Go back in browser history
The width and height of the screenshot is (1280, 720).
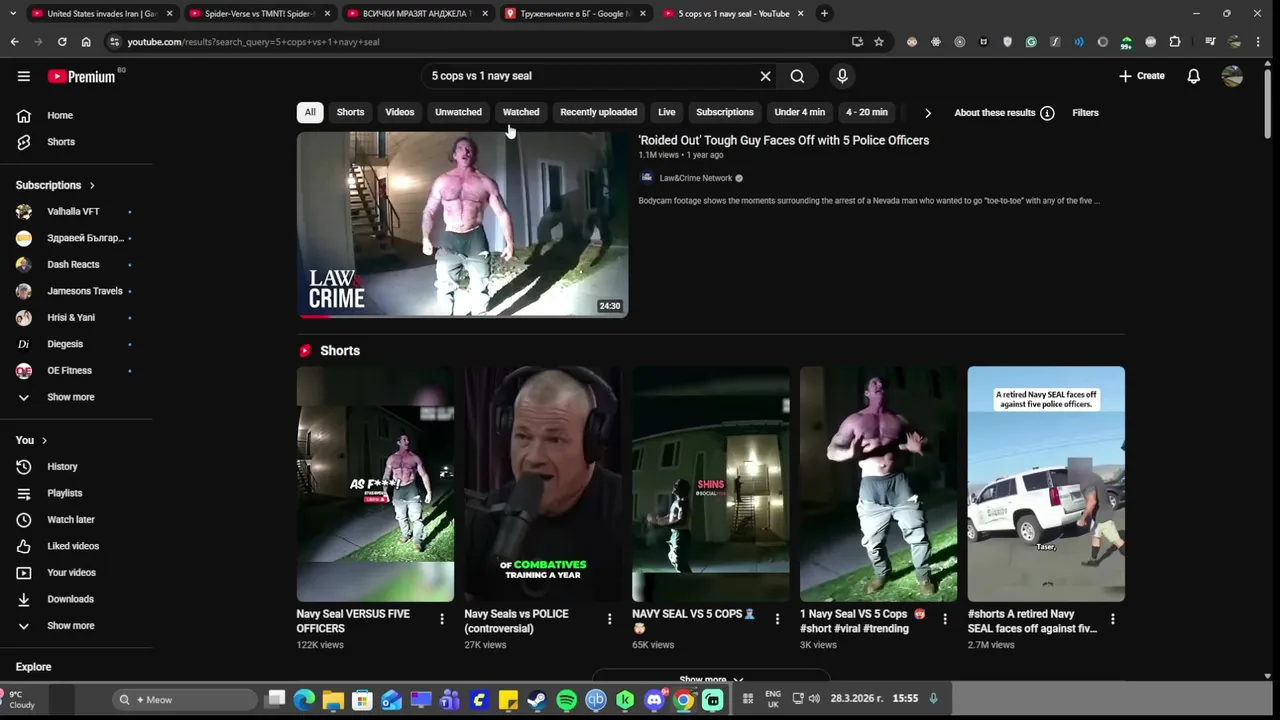[x=14, y=42]
